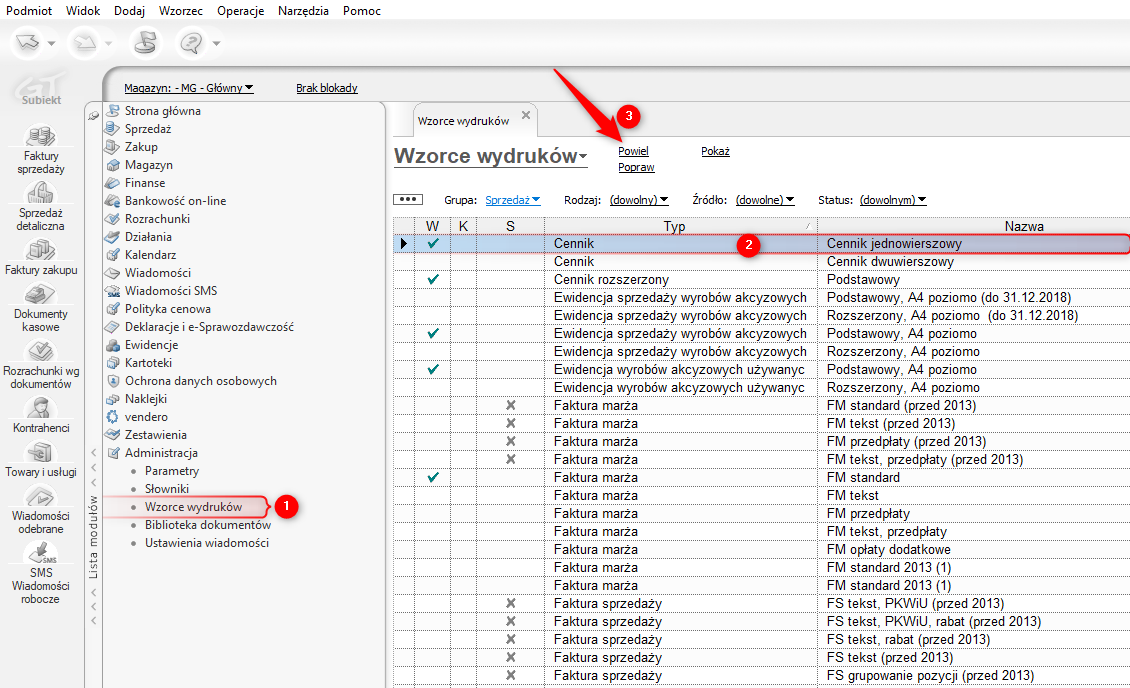Toggle W checkmark for FM standard row

pos(433,478)
